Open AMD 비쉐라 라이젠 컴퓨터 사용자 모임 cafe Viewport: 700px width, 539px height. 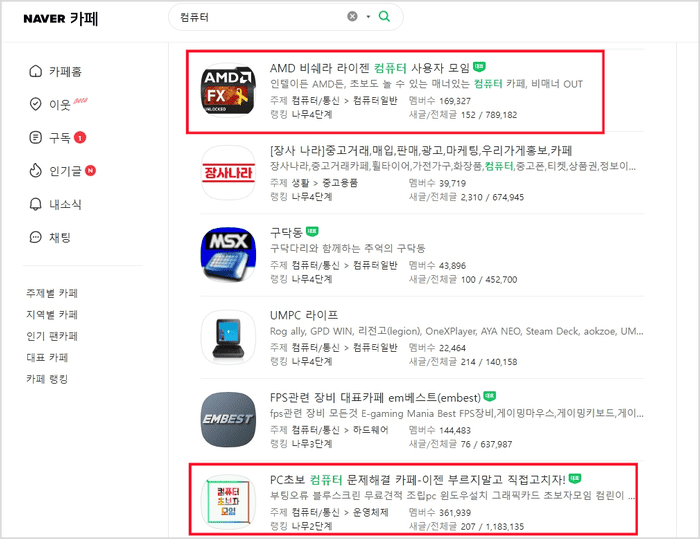tap(370, 68)
